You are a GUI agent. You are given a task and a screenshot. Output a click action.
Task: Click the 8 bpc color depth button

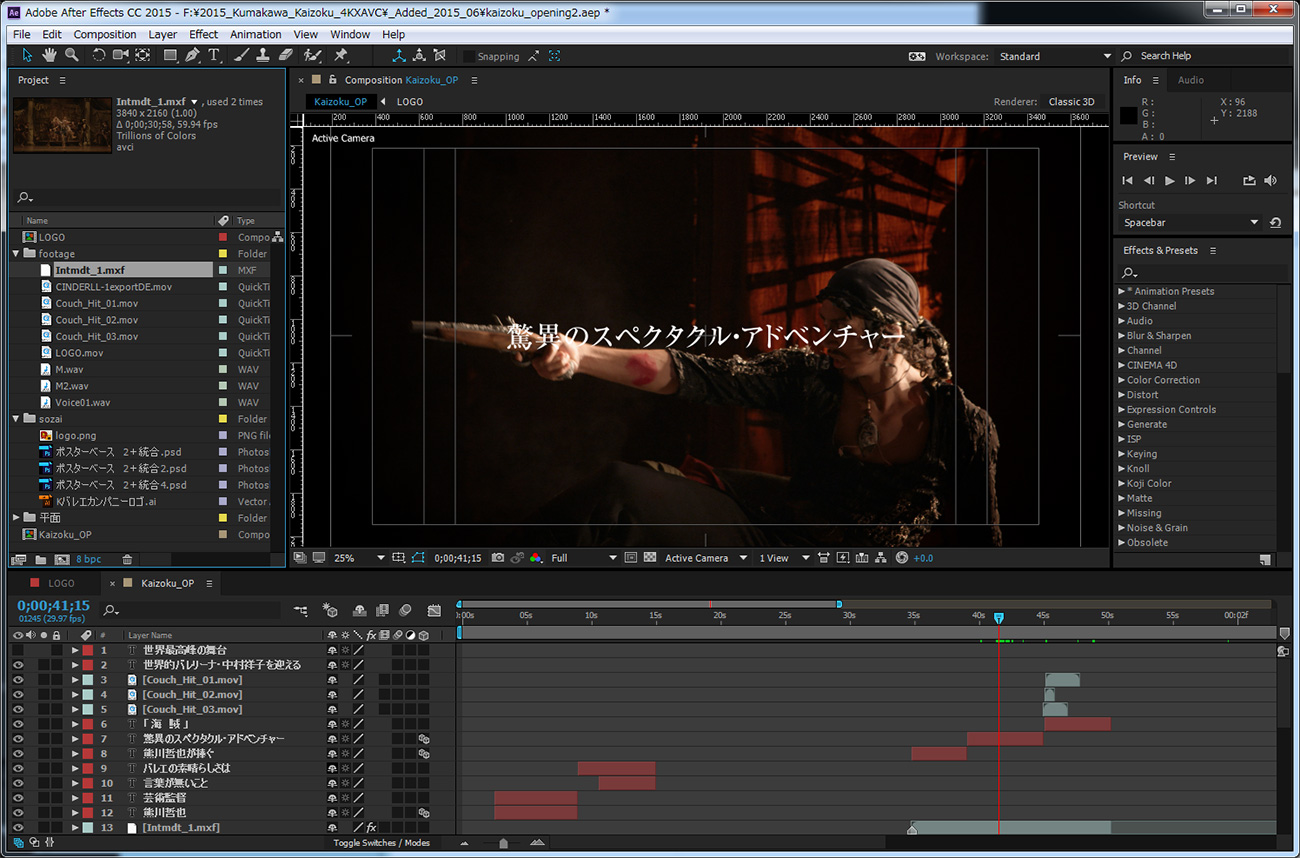click(x=88, y=559)
